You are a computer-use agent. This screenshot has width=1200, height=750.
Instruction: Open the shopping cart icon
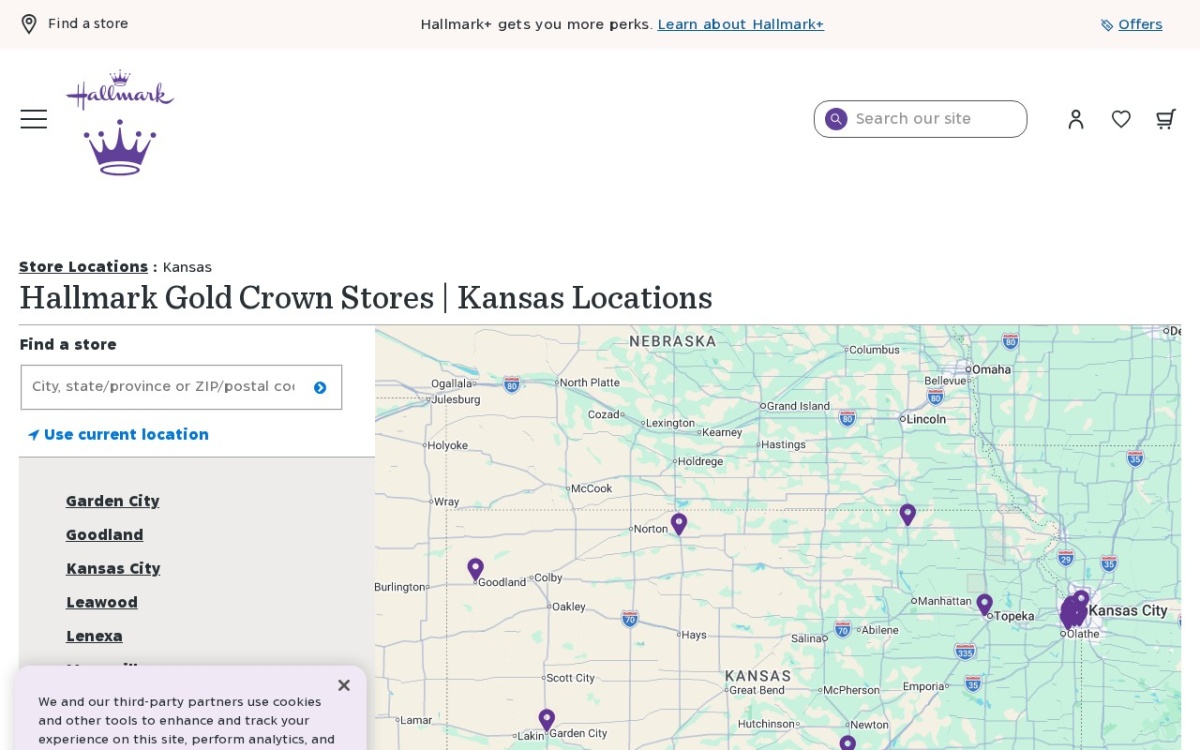click(1165, 119)
